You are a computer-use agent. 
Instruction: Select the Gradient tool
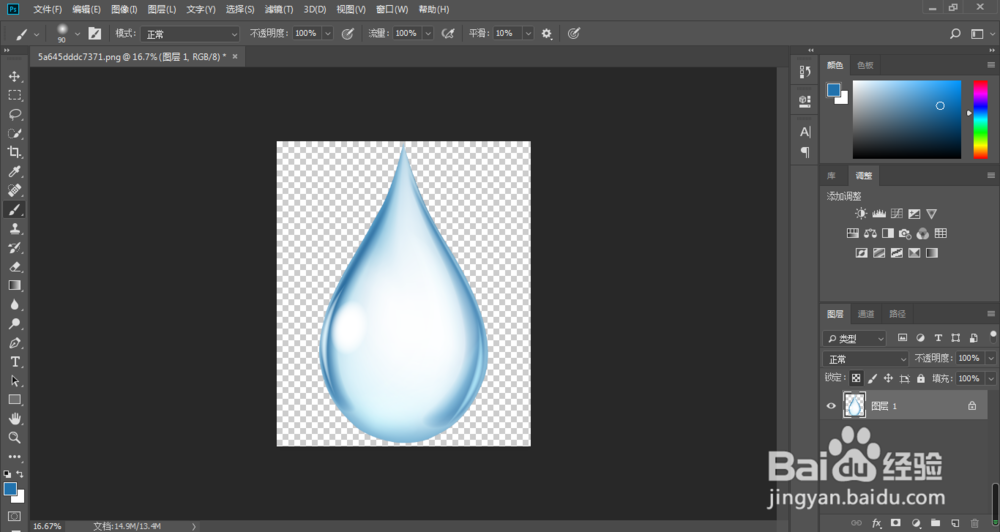(x=15, y=285)
